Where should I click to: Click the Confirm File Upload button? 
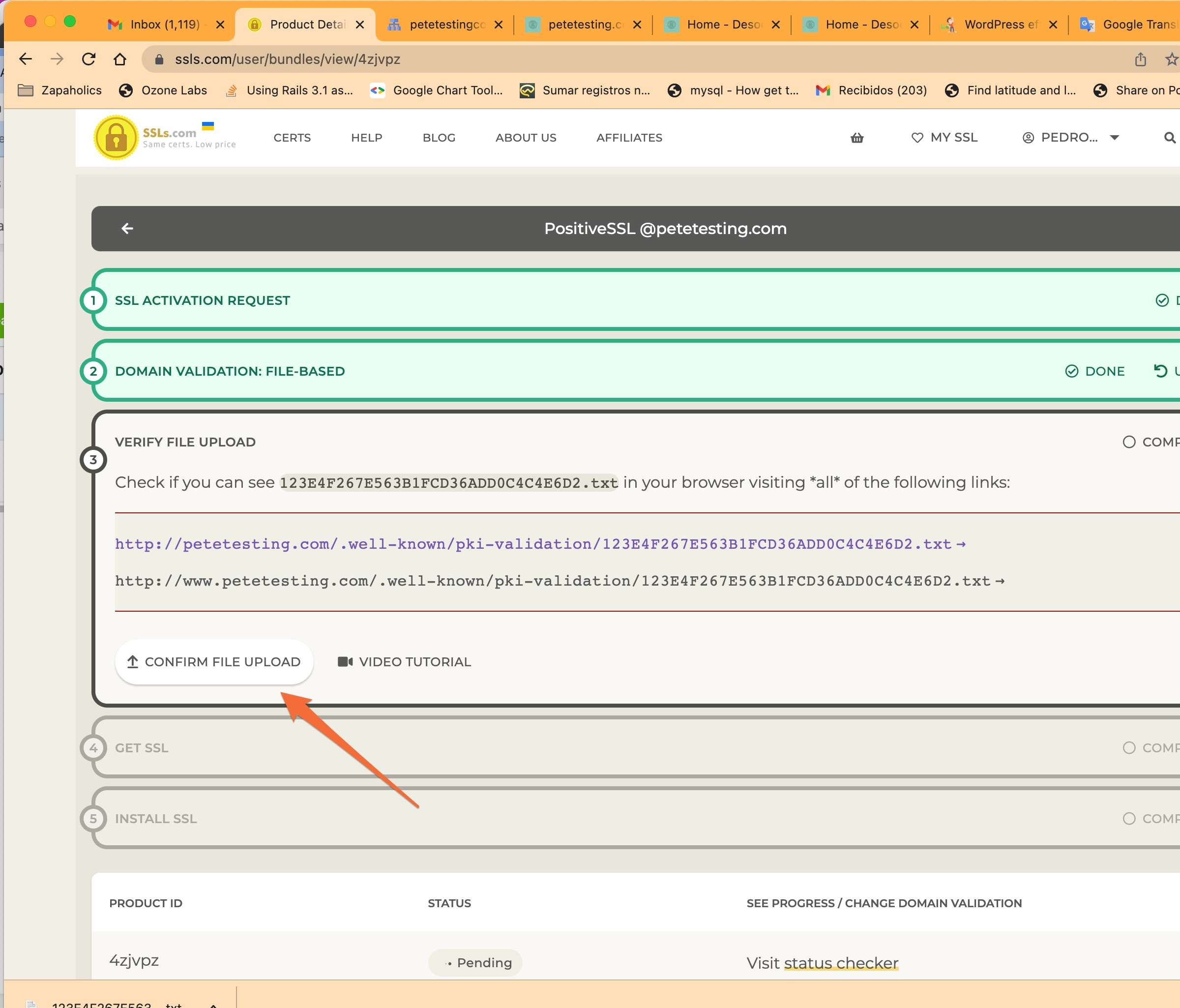tap(214, 662)
